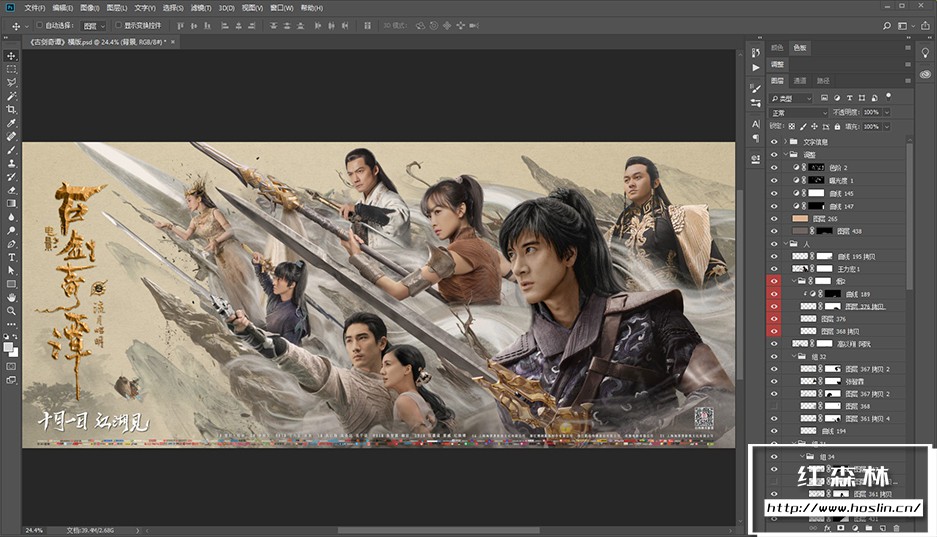937x537 pixels.
Task: Collapse the 调整 layer group
Action: tap(785, 155)
